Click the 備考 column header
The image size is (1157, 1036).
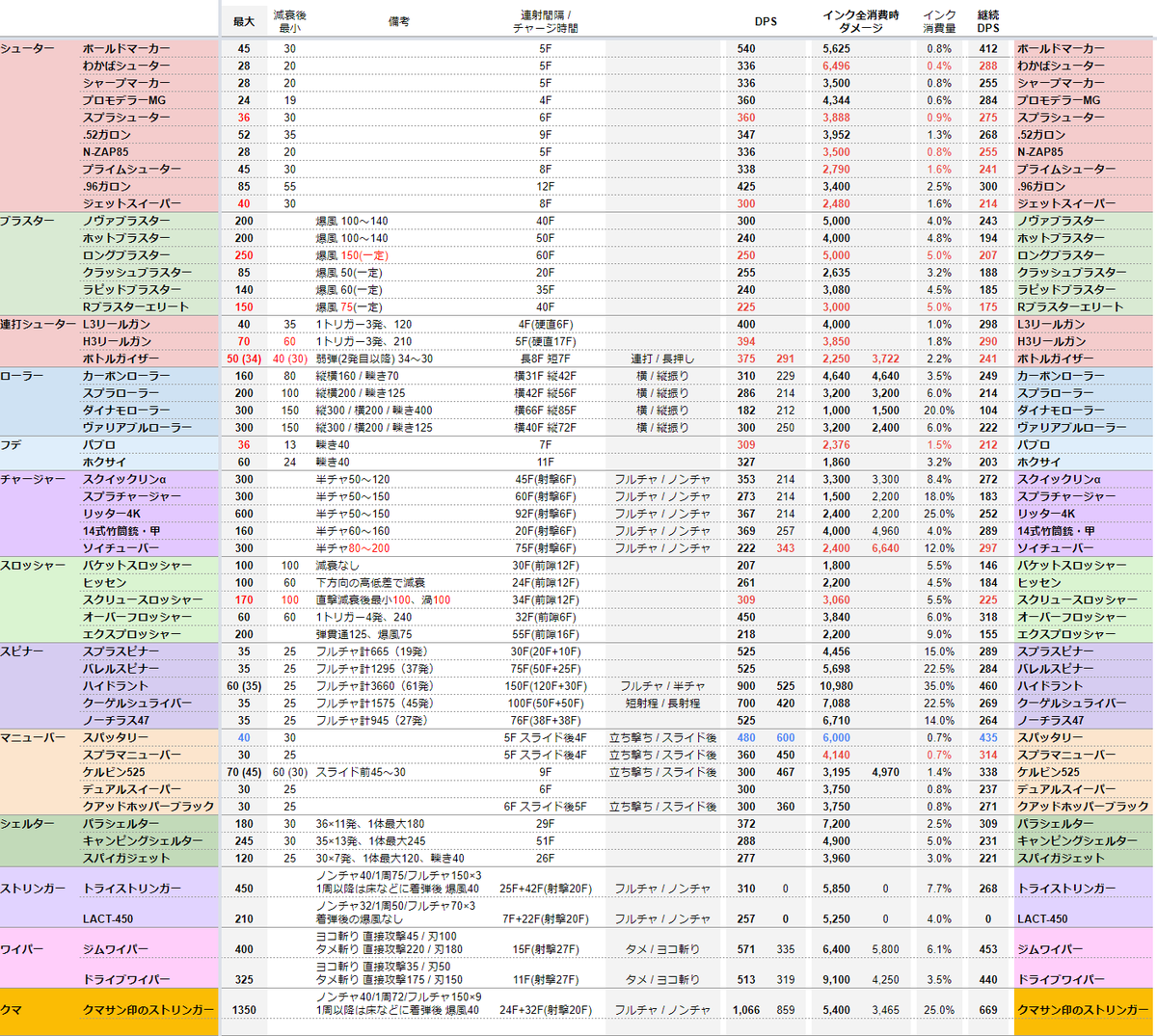click(x=398, y=22)
